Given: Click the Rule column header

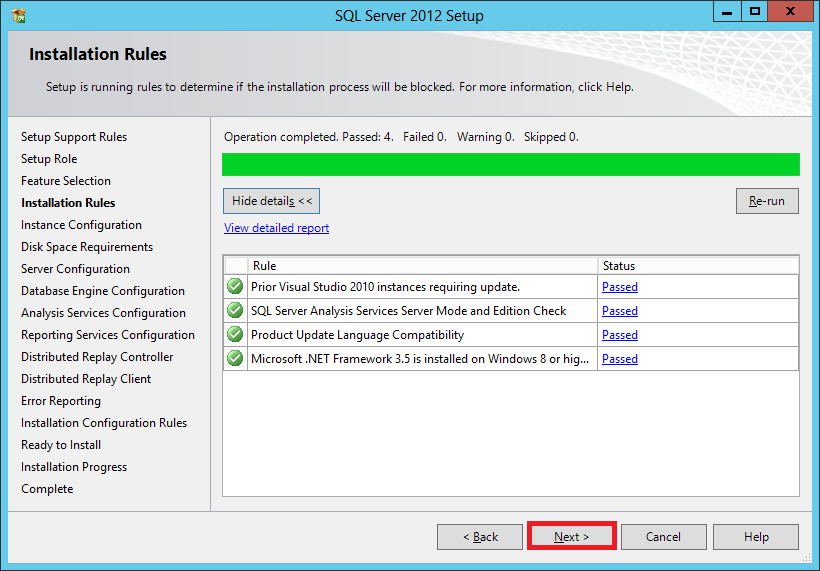Looking at the screenshot, I should (422, 266).
